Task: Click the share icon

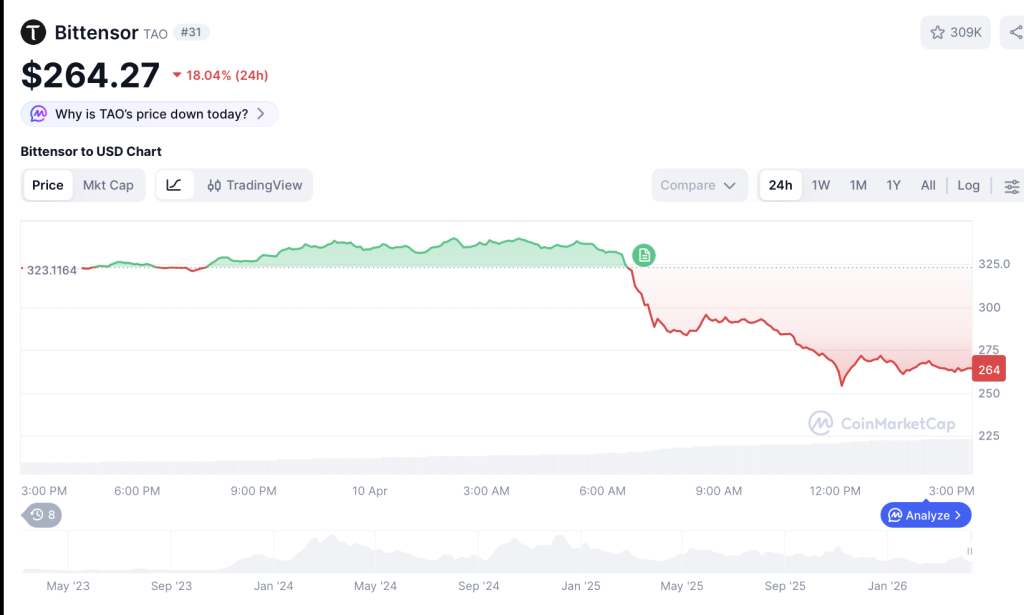Action: click(x=1015, y=33)
